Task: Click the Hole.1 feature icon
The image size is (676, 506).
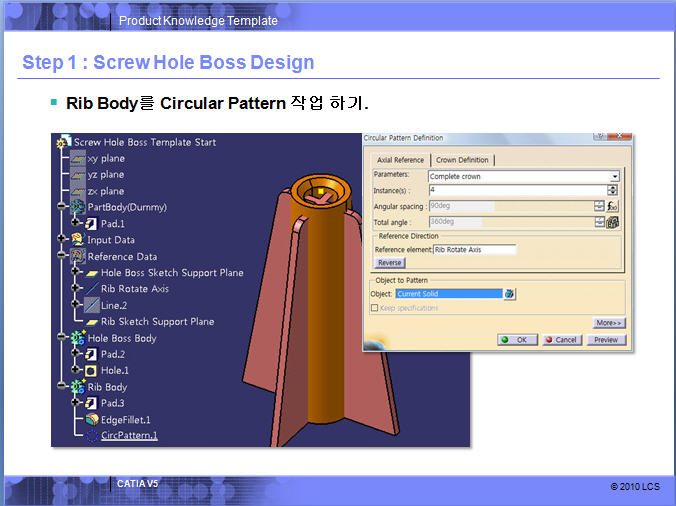Action: (x=91, y=370)
